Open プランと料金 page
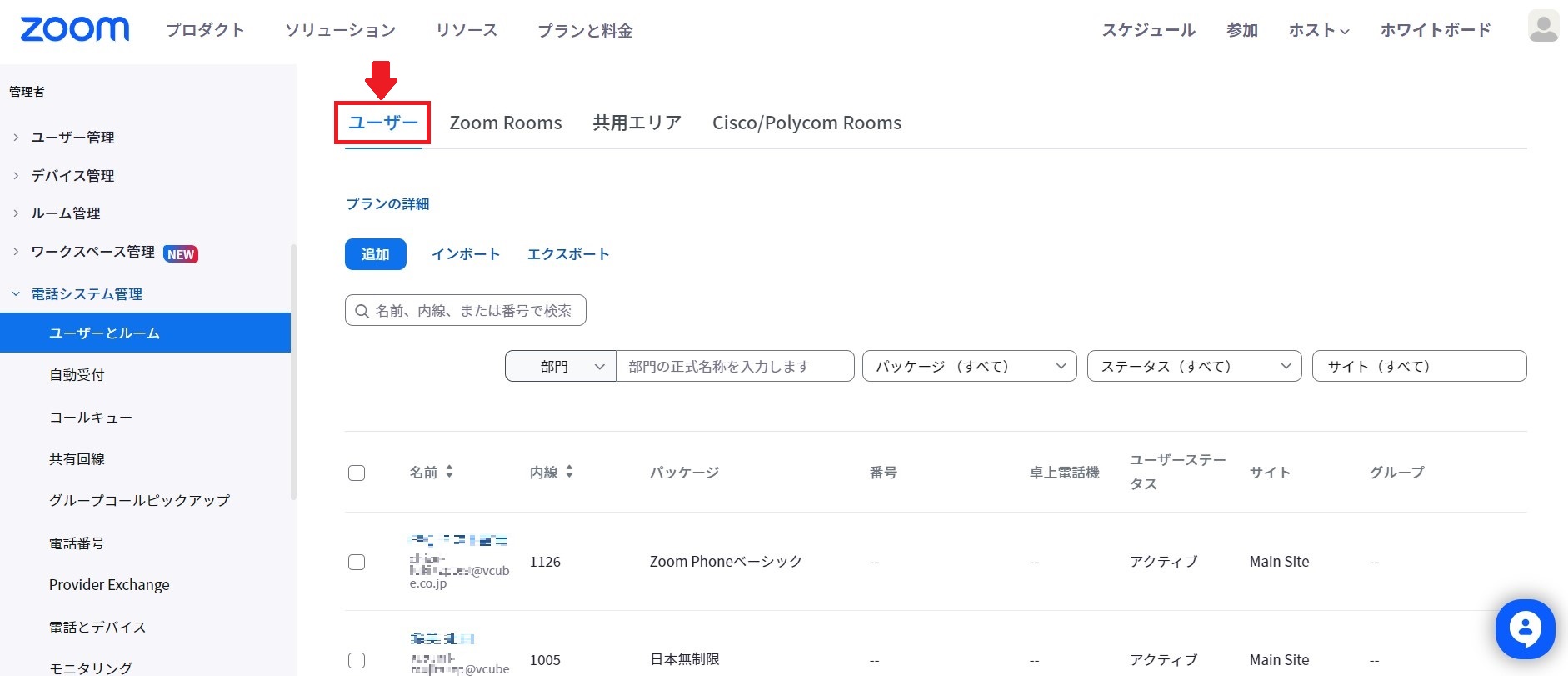The image size is (1568, 676). (585, 31)
